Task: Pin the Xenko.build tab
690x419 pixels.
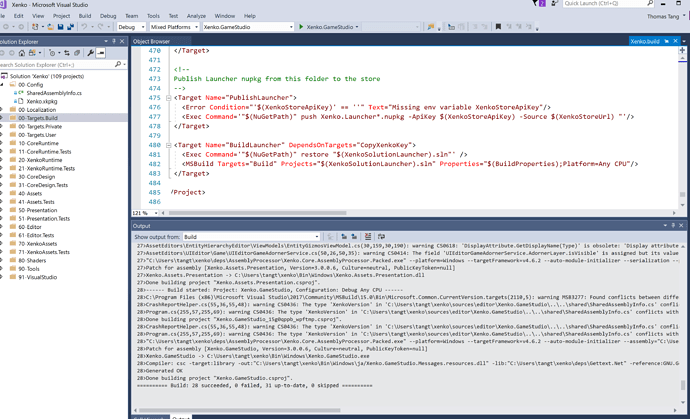Action: (667, 41)
